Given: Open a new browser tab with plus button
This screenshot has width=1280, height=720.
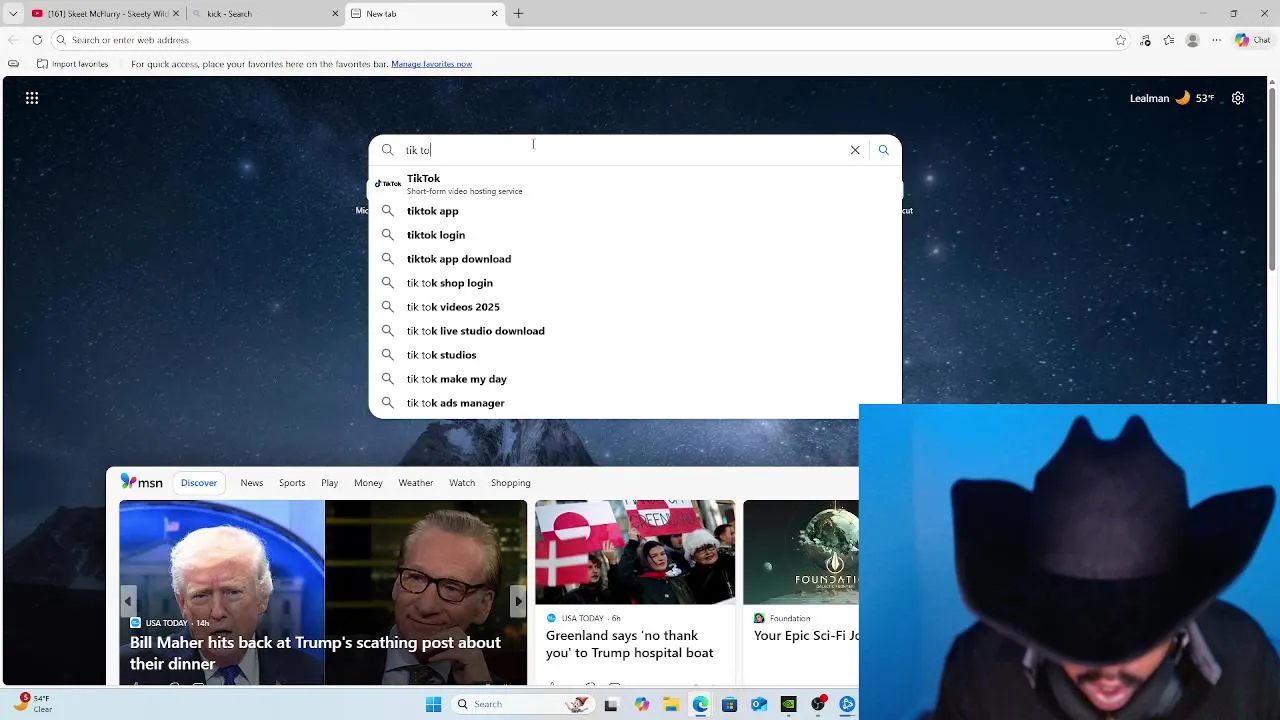Looking at the screenshot, I should point(518,13).
